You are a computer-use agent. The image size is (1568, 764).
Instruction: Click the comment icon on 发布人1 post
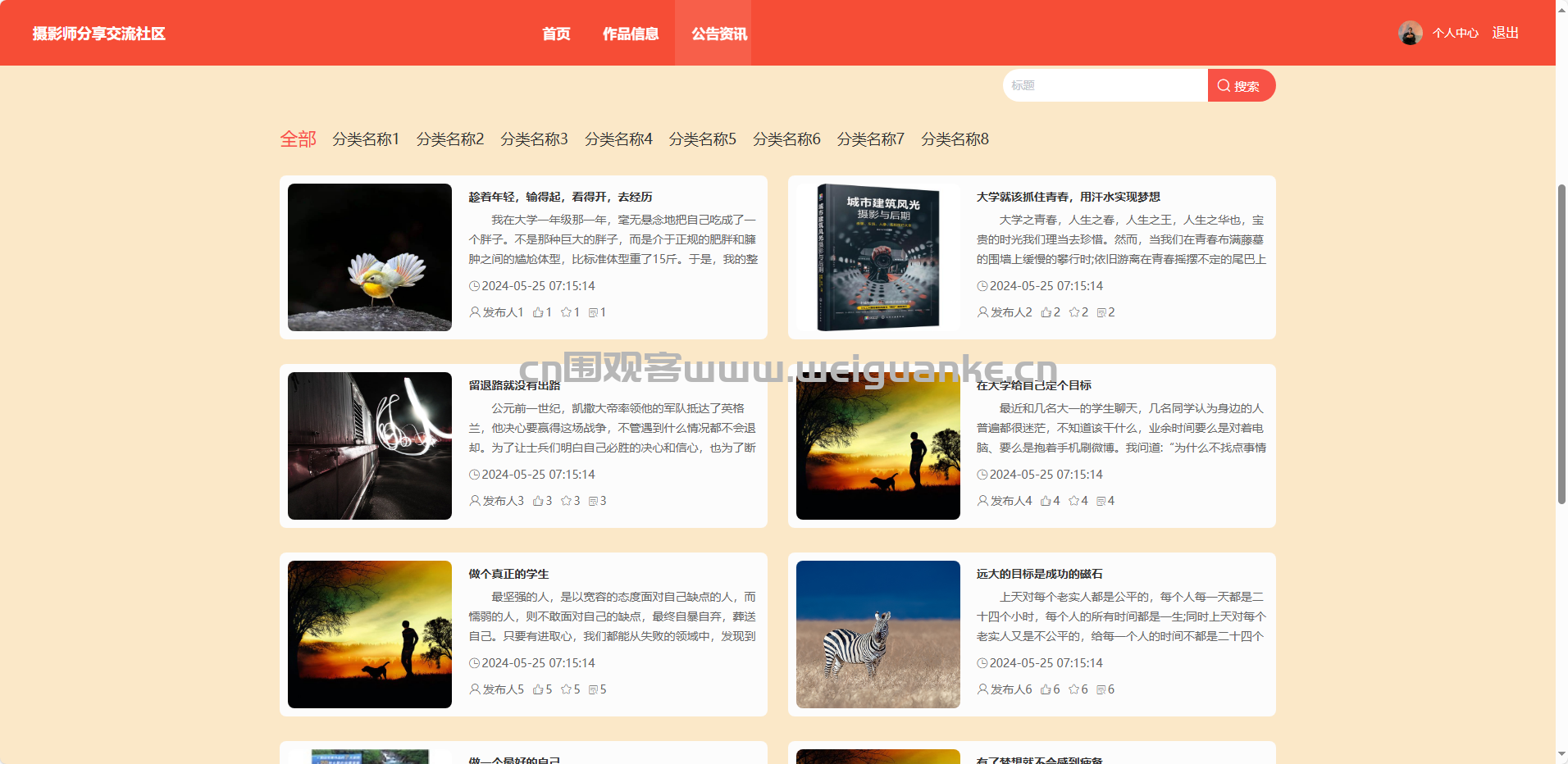[x=593, y=312]
